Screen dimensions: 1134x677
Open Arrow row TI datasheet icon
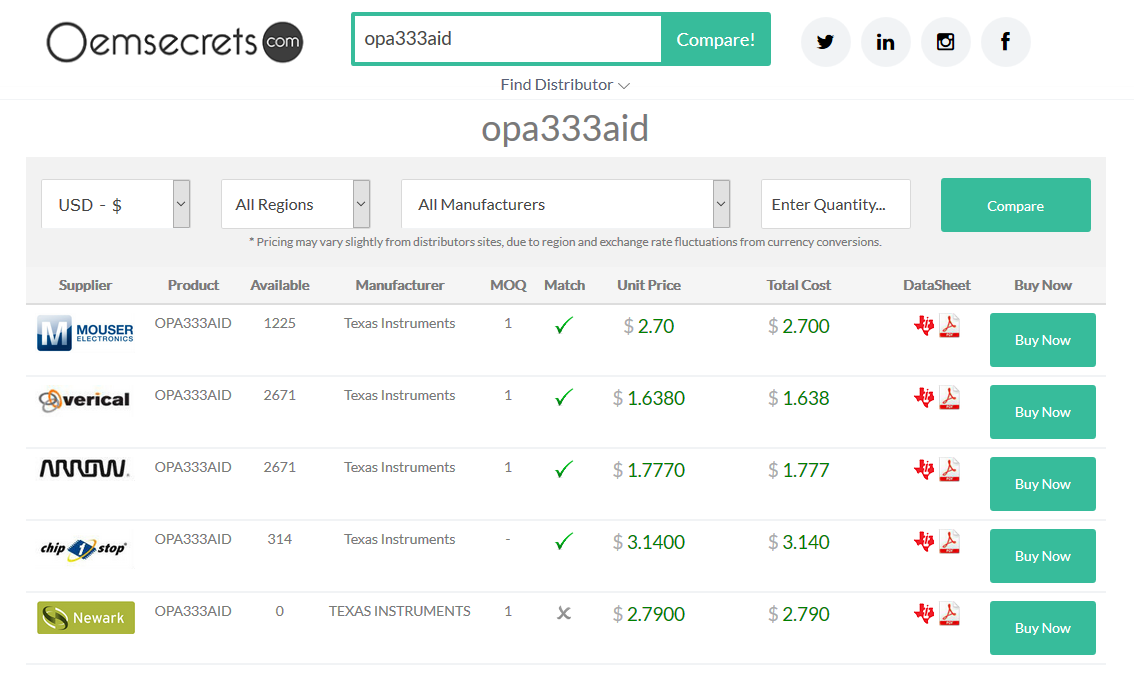[x=924, y=469]
